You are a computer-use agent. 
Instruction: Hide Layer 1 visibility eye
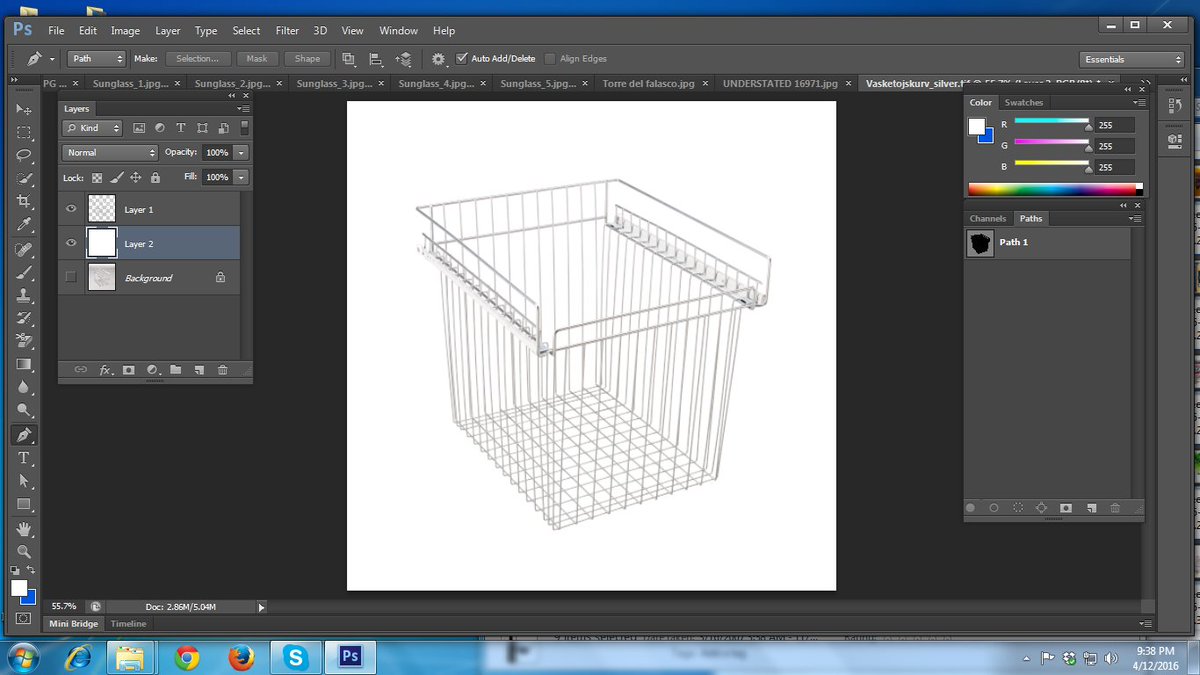click(71, 209)
